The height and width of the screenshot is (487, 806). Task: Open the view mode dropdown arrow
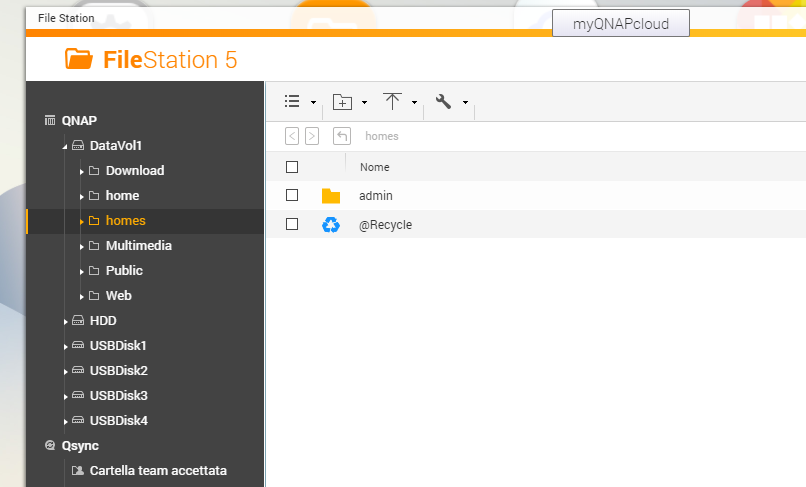(313, 103)
